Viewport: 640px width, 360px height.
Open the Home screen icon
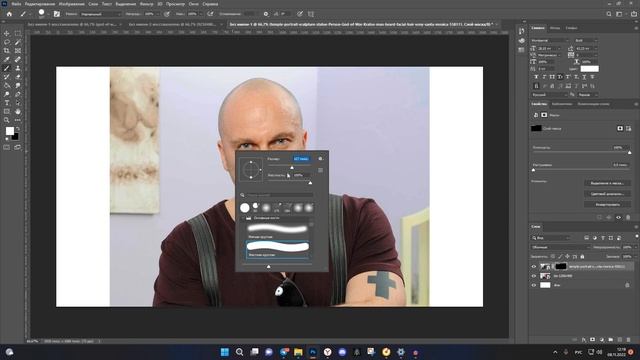[x=9, y=14]
